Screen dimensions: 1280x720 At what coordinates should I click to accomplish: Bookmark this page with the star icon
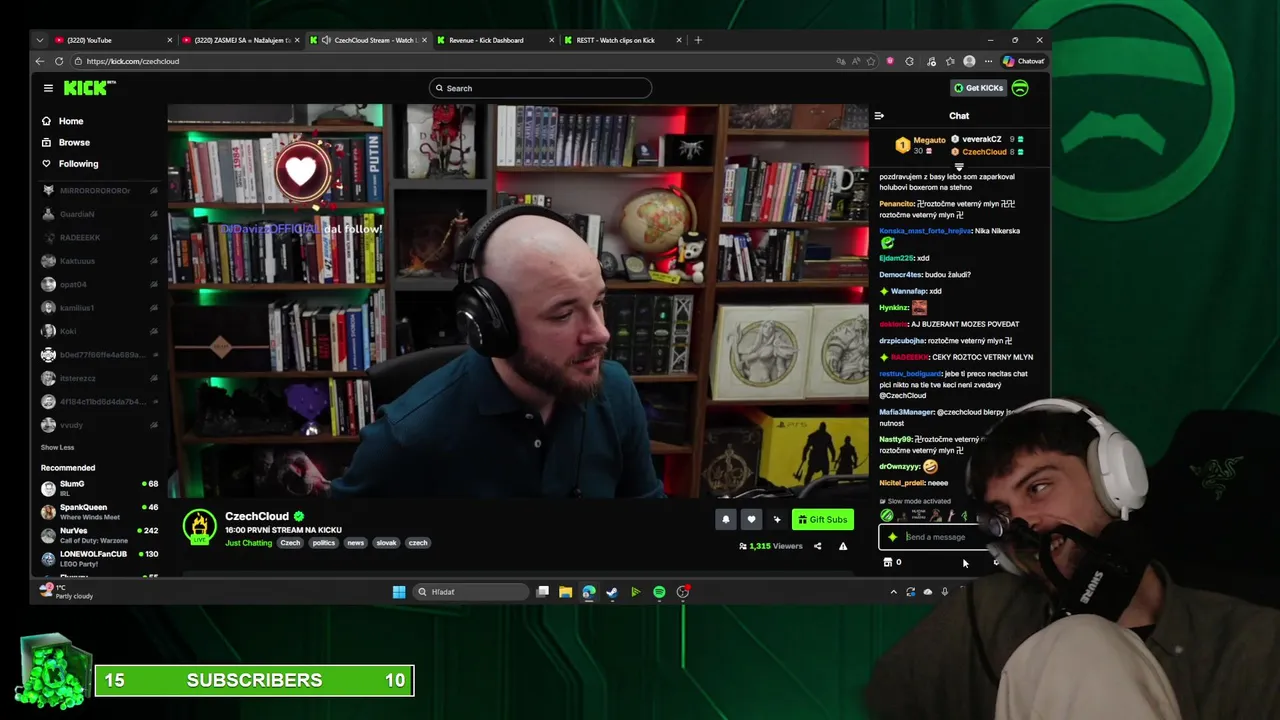click(x=872, y=61)
